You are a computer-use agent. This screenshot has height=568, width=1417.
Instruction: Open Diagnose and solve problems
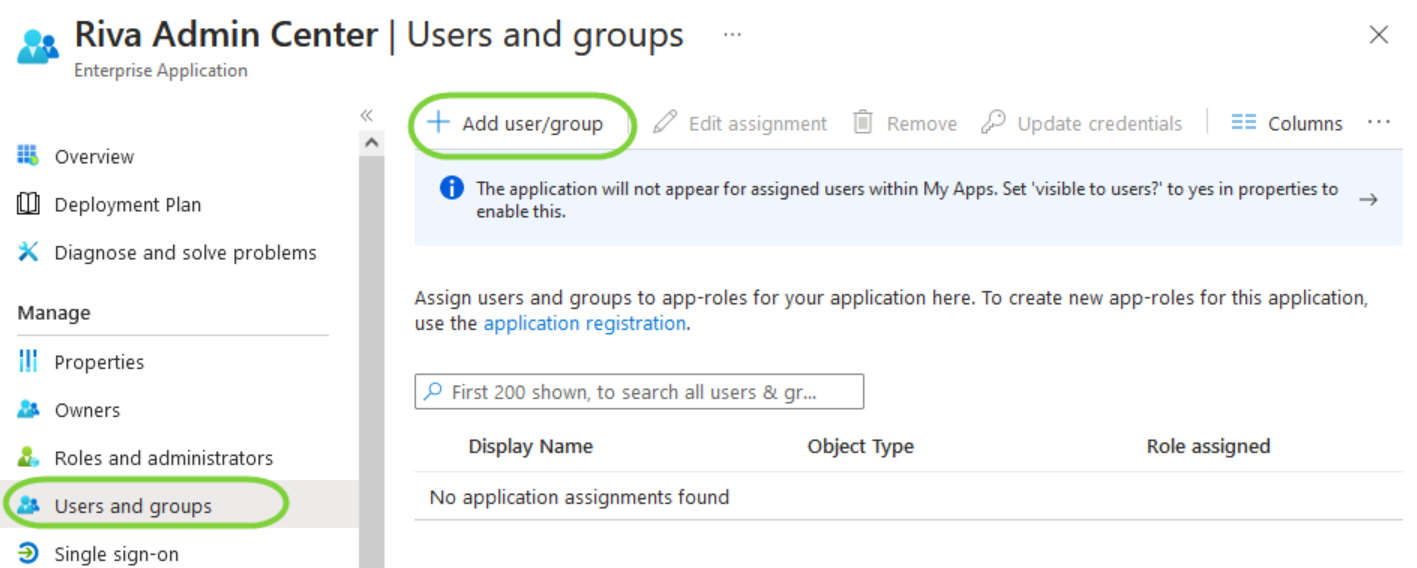[185, 253]
